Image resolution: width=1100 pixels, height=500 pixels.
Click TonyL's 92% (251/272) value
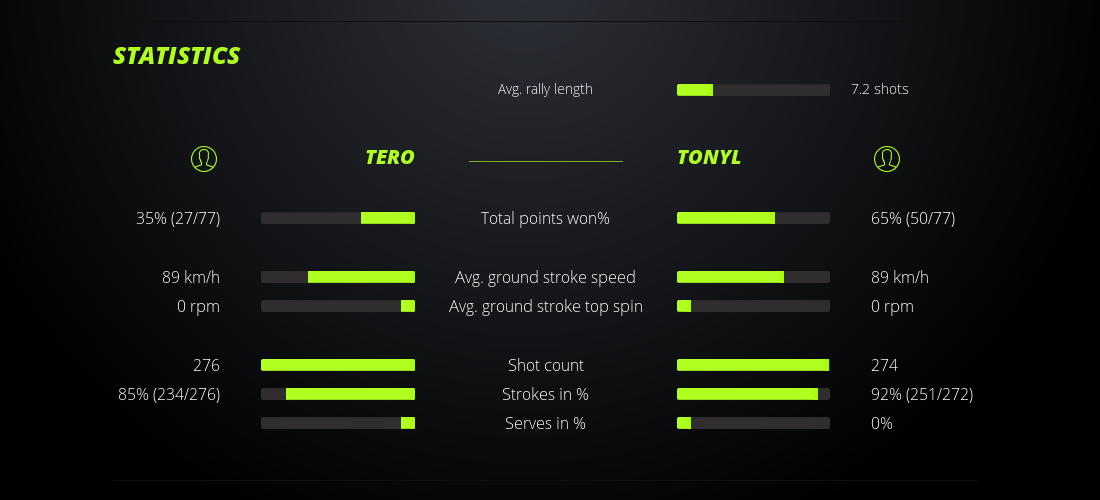click(x=922, y=394)
